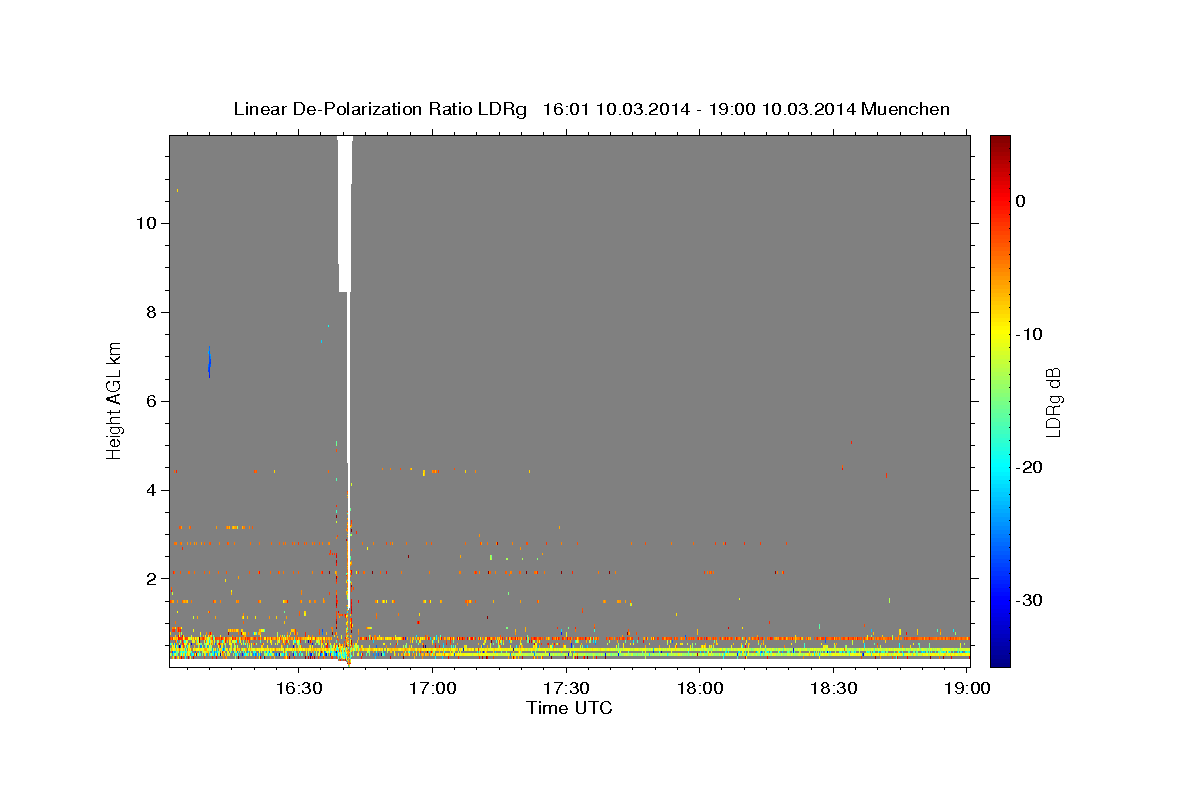Select the 19:00 time tick label
1200x800 pixels.
click(967, 688)
